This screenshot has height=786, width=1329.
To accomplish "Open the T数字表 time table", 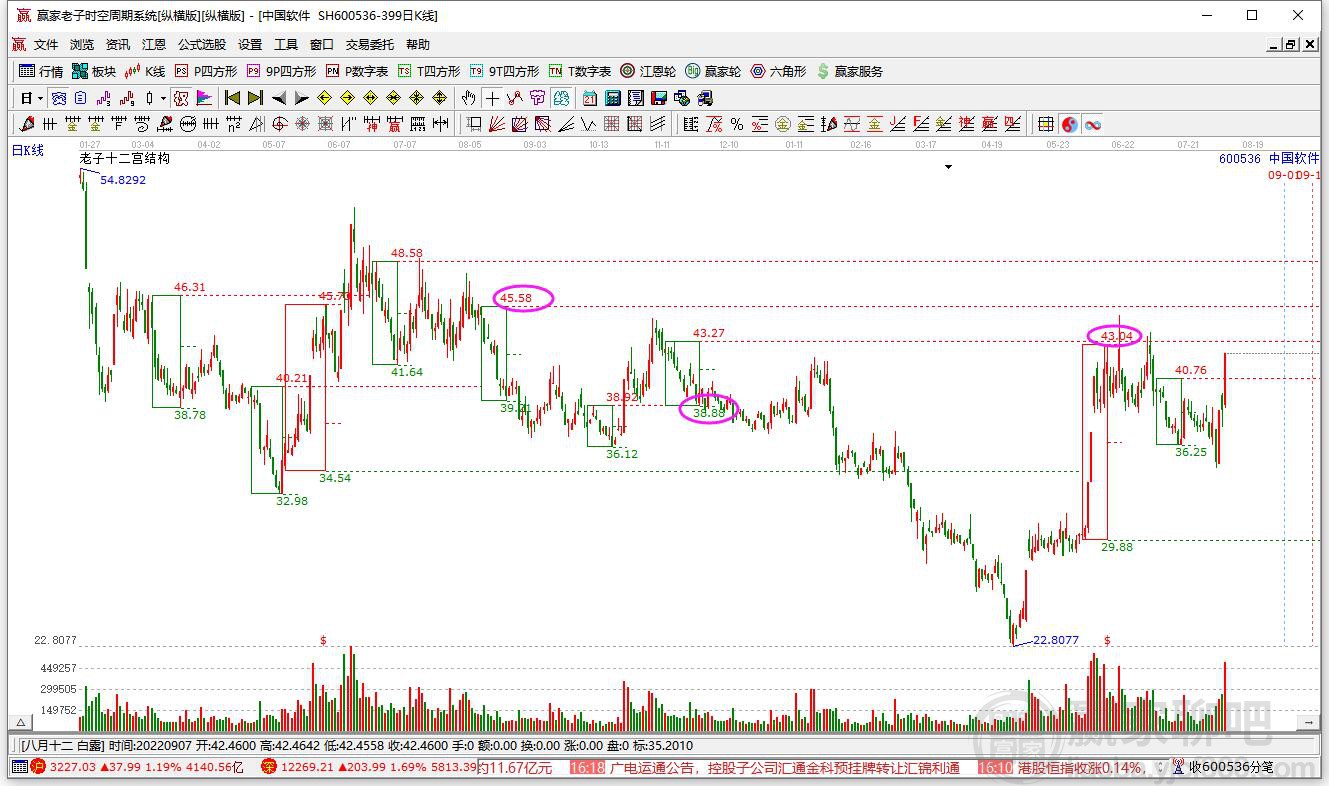I will (x=580, y=71).
